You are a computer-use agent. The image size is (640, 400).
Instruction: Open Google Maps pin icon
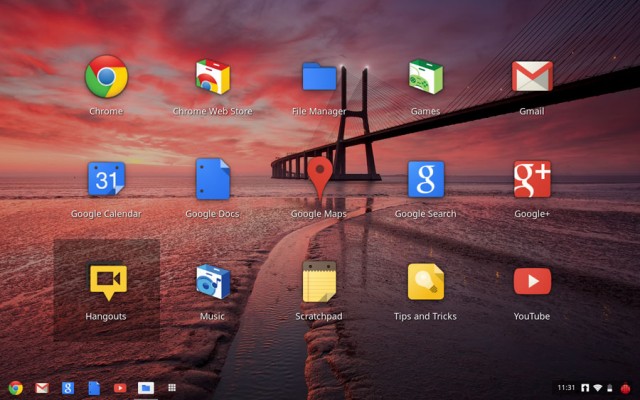click(319, 178)
